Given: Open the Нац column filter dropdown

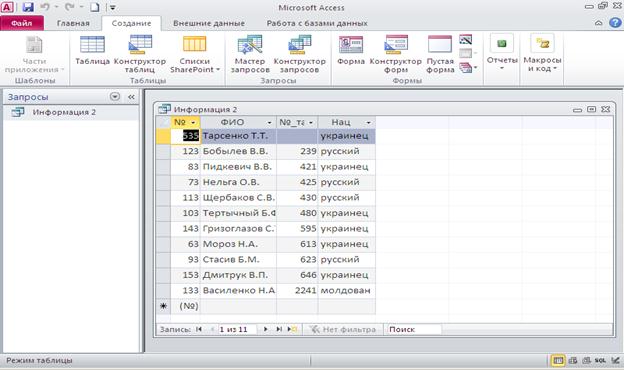Looking at the screenshot, I should pyautogui.click(x=369, y=123).
